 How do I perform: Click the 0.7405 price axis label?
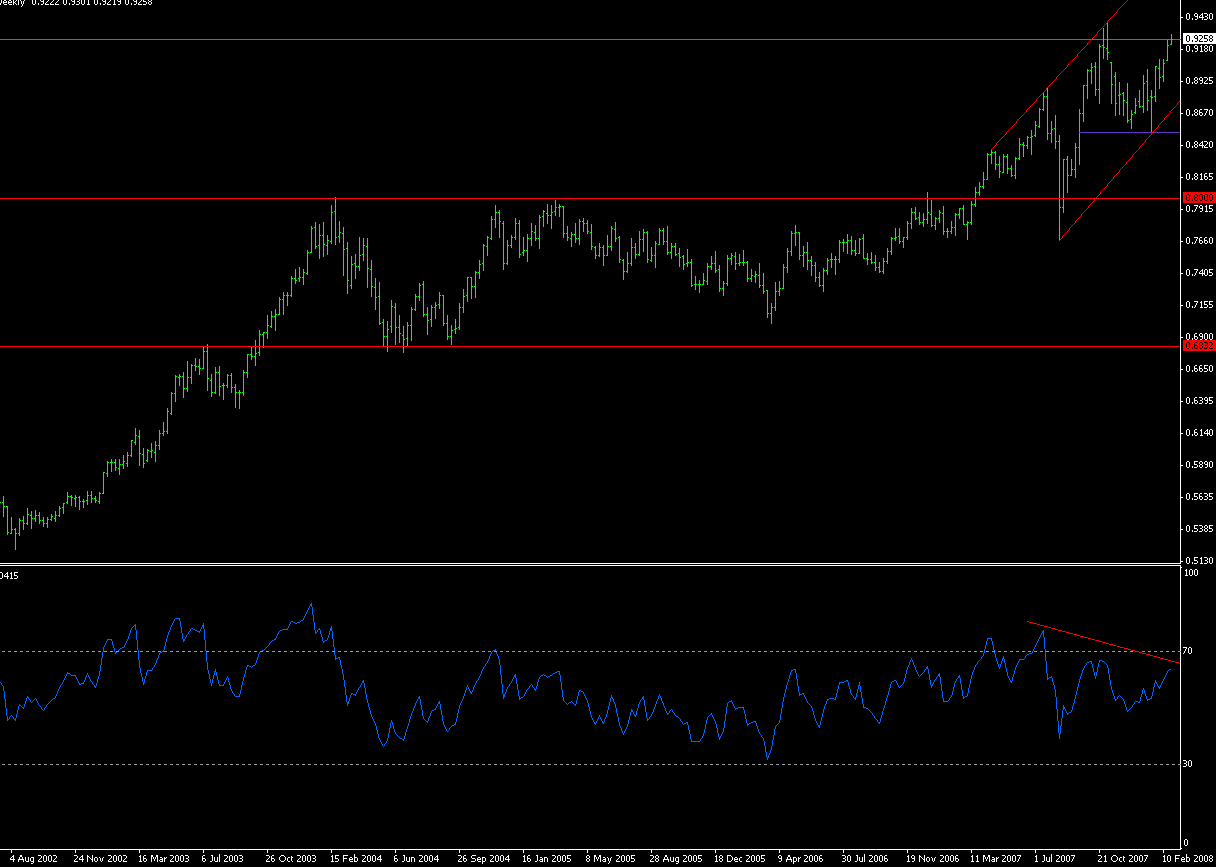click(x=1199, y=272)
